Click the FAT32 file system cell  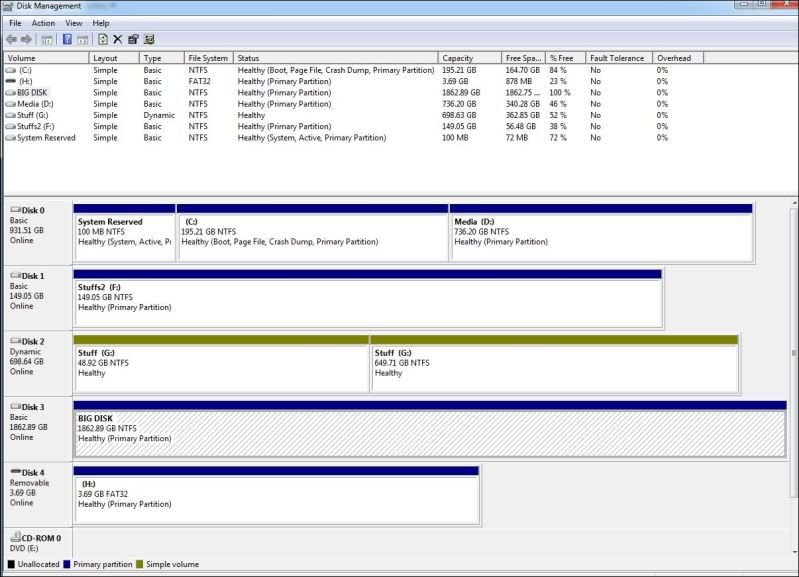(x=199, y=82)
